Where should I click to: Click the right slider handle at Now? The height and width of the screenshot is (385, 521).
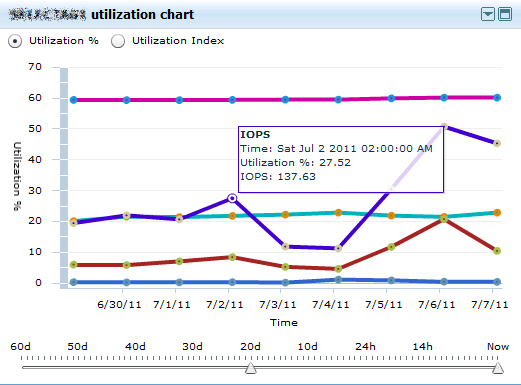pyautogui.click(x=498, y=368)
